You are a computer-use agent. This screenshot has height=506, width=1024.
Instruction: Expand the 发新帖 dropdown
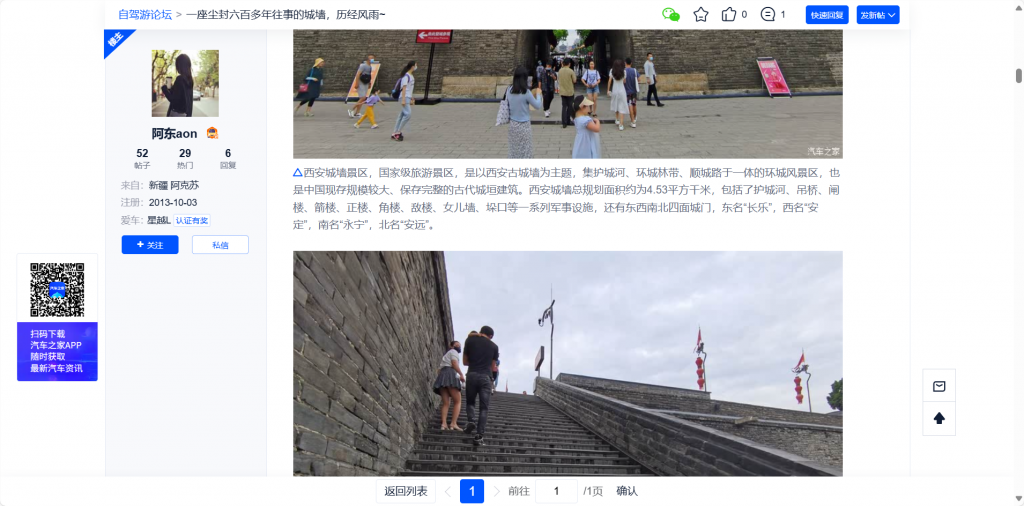[x=878, y=15]
